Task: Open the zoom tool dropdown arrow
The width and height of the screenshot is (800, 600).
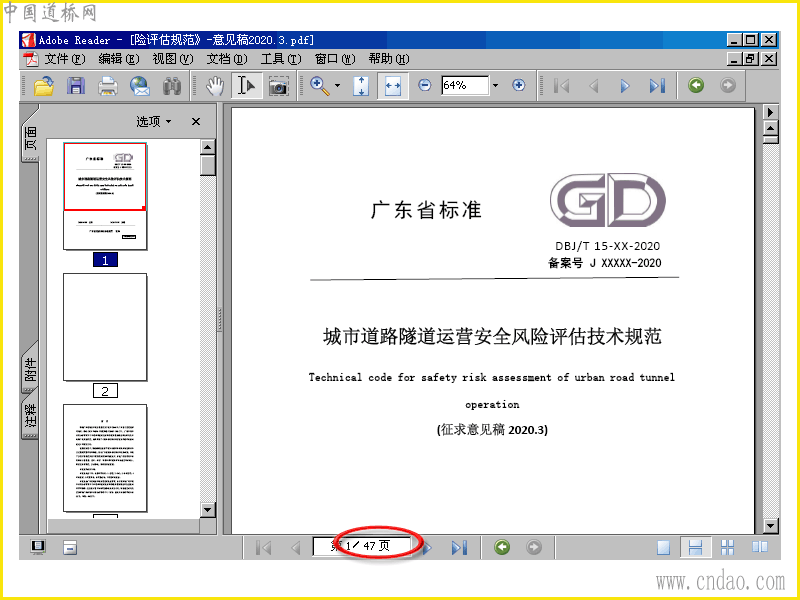Action: (337, 86)
